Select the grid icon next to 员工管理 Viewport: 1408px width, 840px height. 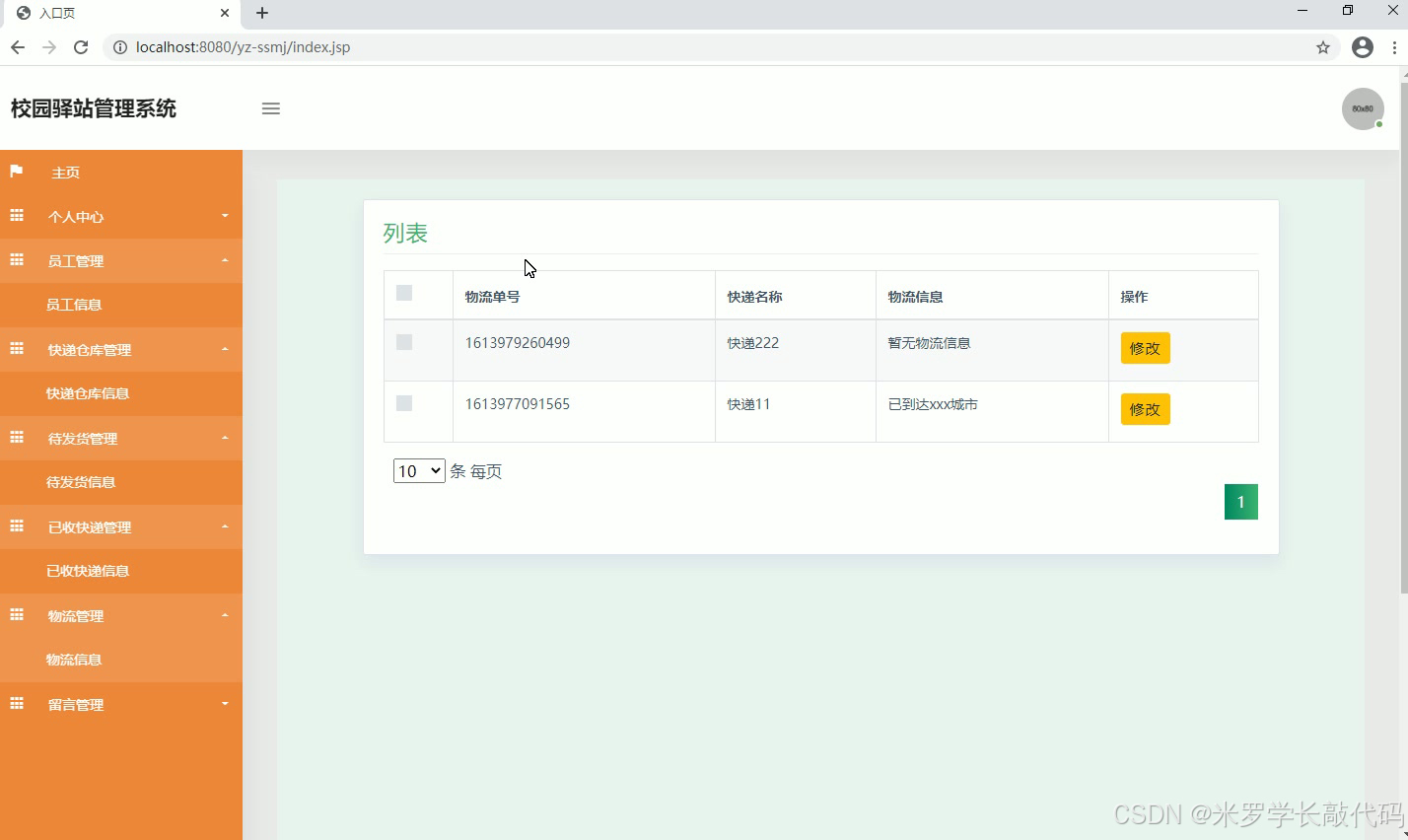(x=16, y=260)
